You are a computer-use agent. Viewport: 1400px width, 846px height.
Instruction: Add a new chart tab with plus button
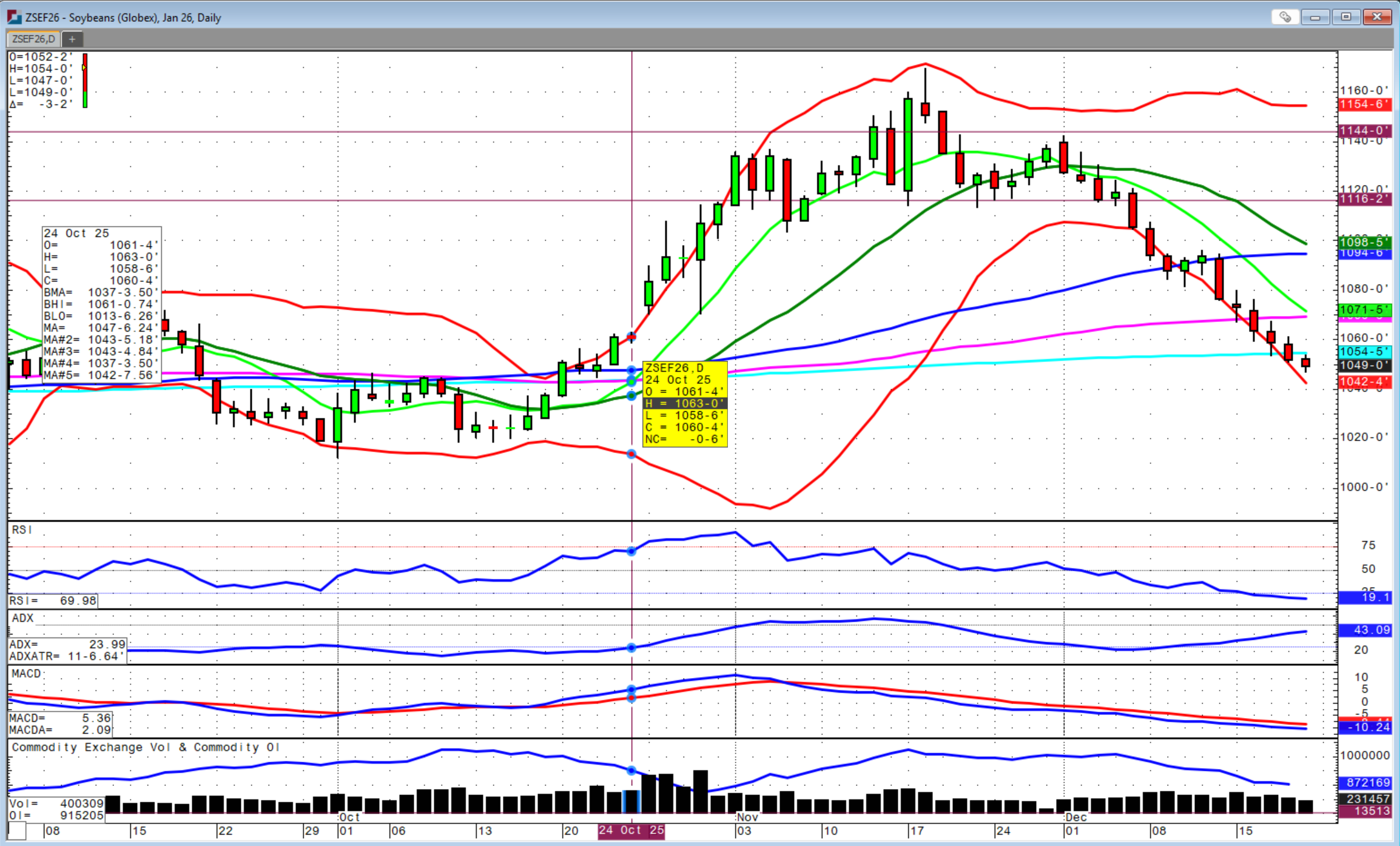coord(72,39)
